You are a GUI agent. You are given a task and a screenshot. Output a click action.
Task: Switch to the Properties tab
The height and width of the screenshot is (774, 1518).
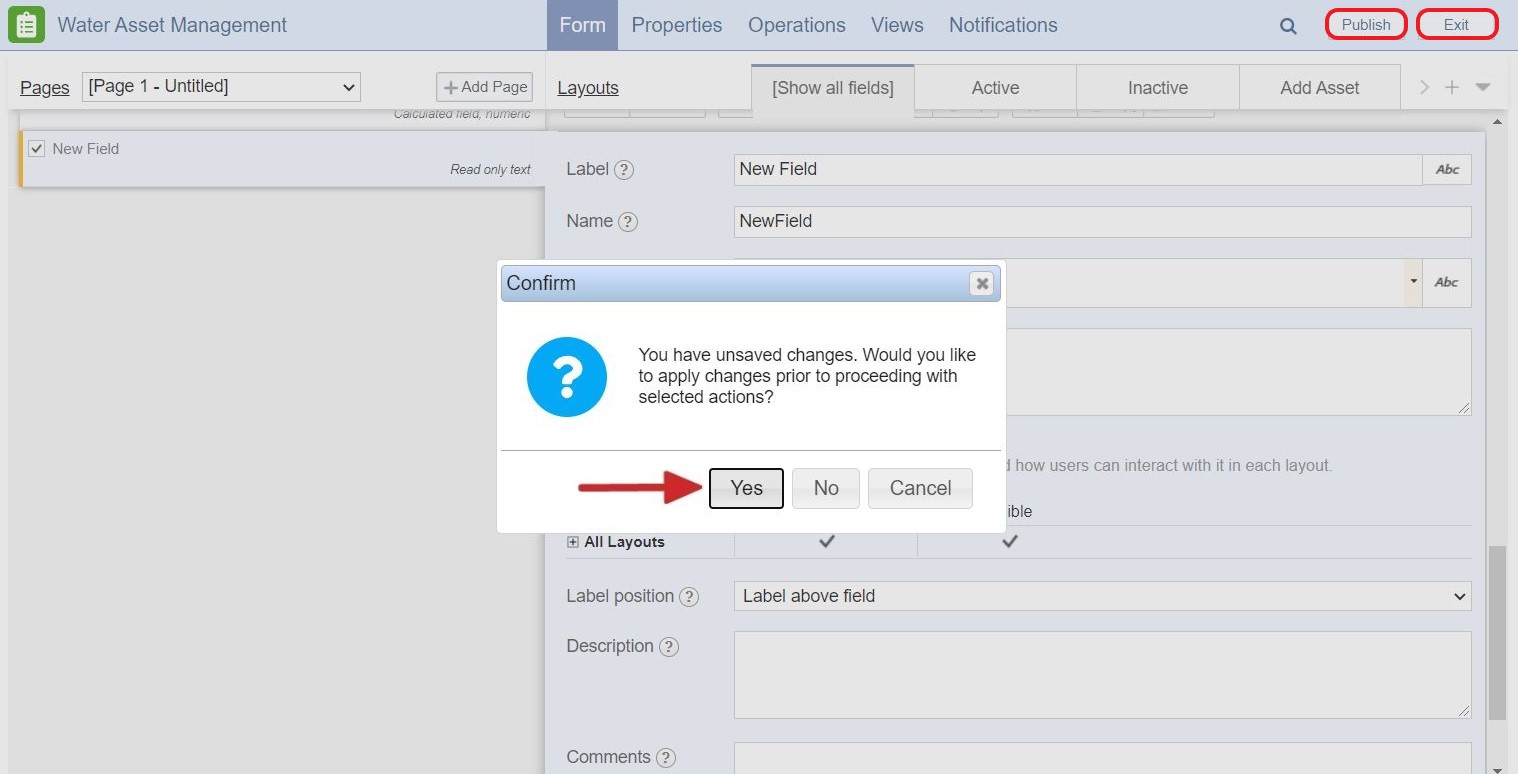676,25
